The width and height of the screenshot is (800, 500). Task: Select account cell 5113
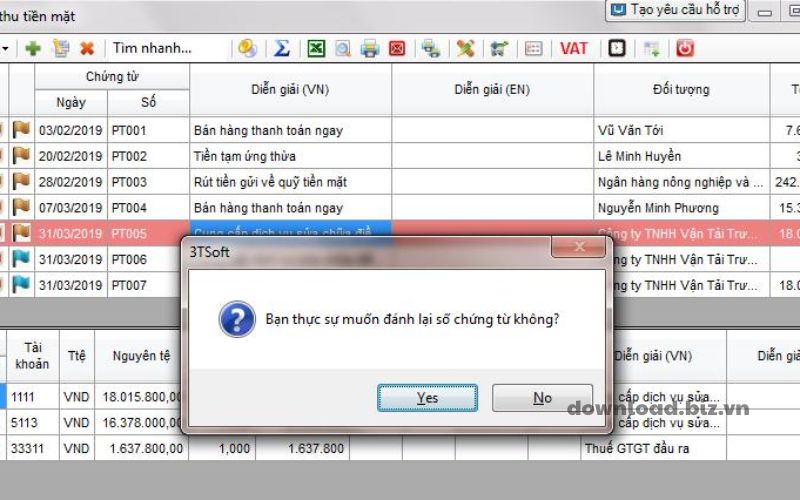(33, 422)
